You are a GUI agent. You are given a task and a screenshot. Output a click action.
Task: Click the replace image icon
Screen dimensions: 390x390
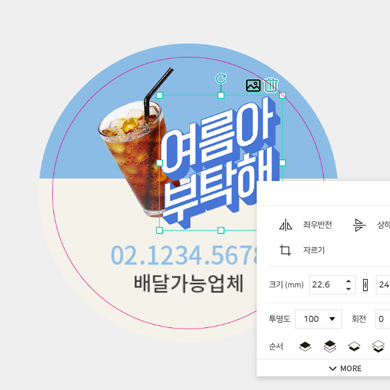(253, 86)
